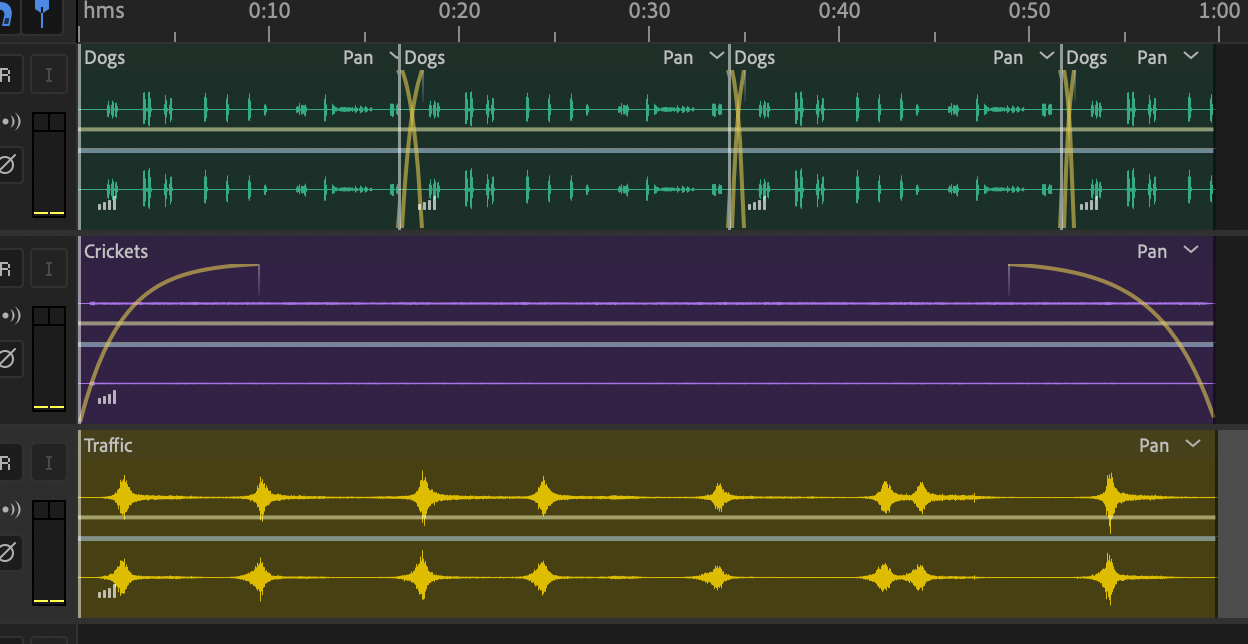
Task: Select Dogs clip name starting at 0:52
Action: [1087, 58]
